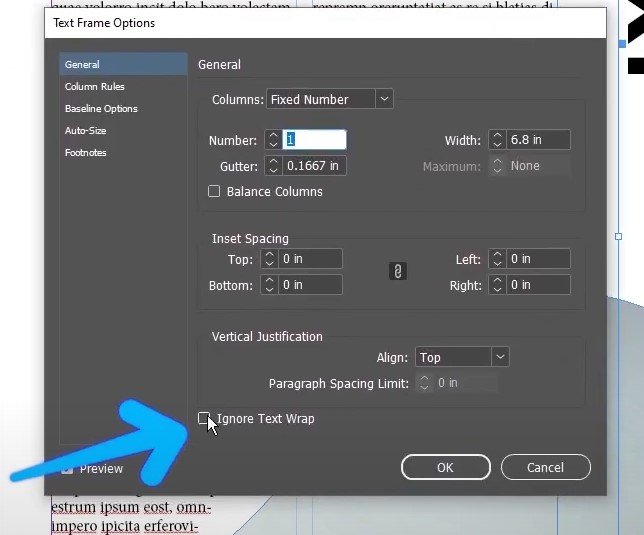
Task: Click the Bottom inset stepper arrows
Action: [x=269, y=285]
